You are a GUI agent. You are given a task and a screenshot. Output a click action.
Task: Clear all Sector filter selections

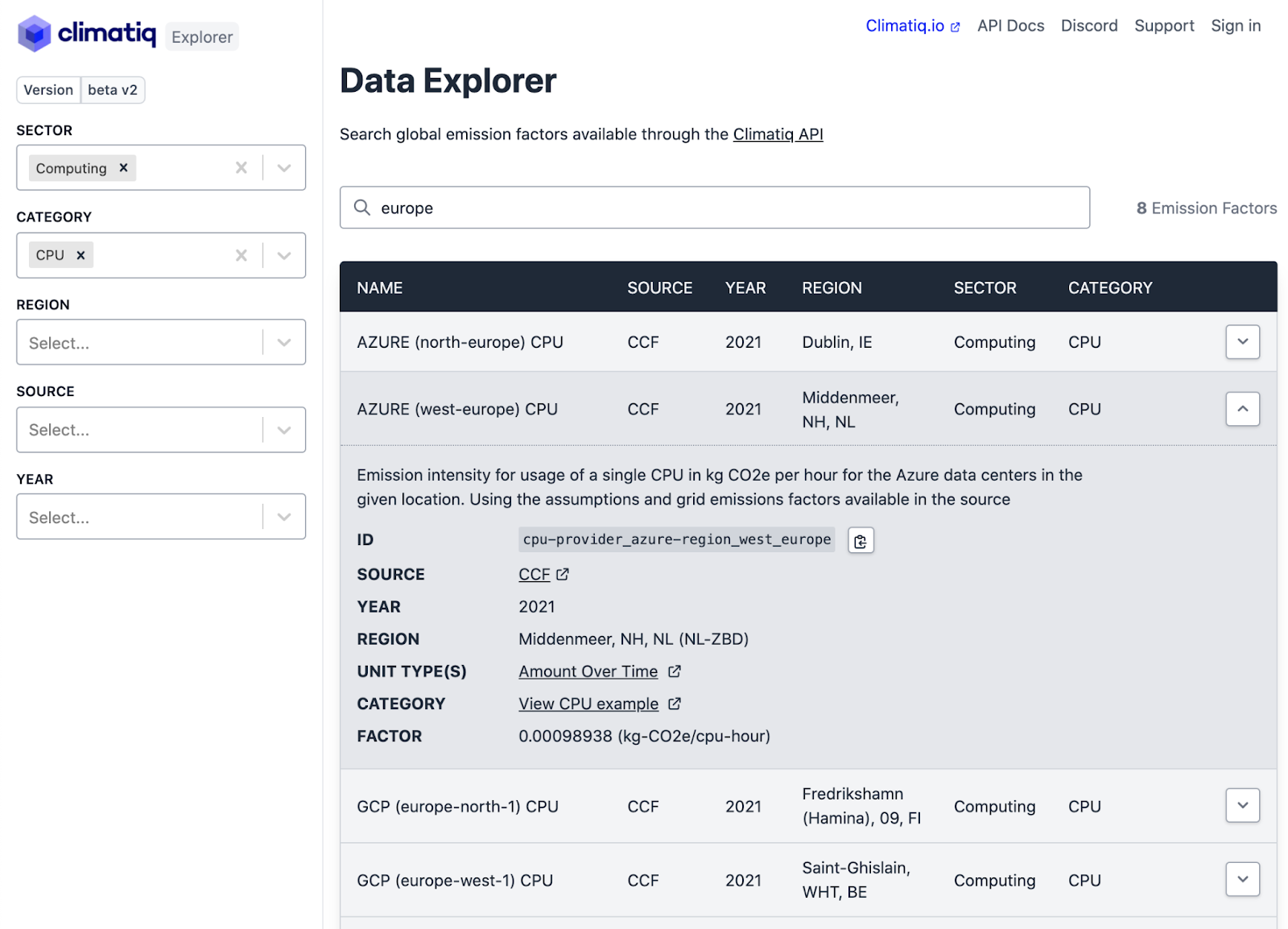pos(241,167)
